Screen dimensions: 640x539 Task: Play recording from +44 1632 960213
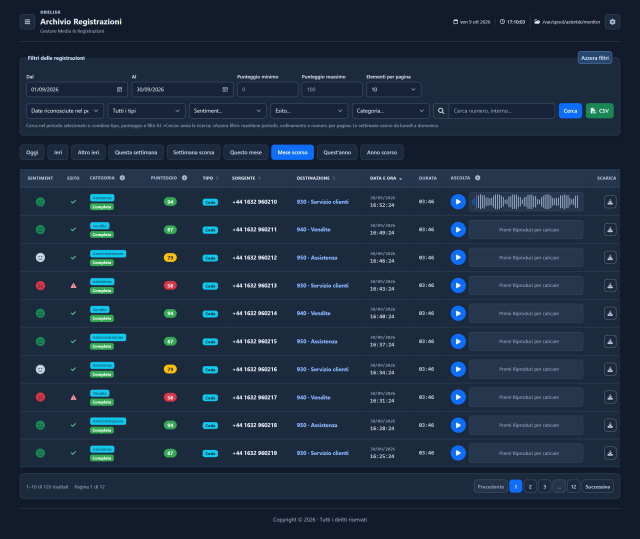point(458,286)
